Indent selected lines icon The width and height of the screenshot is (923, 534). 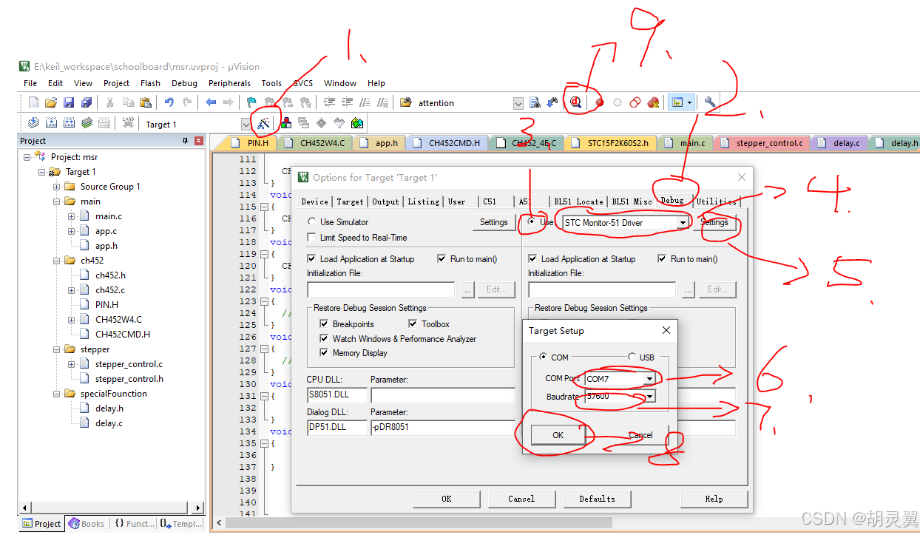[329, 102]
